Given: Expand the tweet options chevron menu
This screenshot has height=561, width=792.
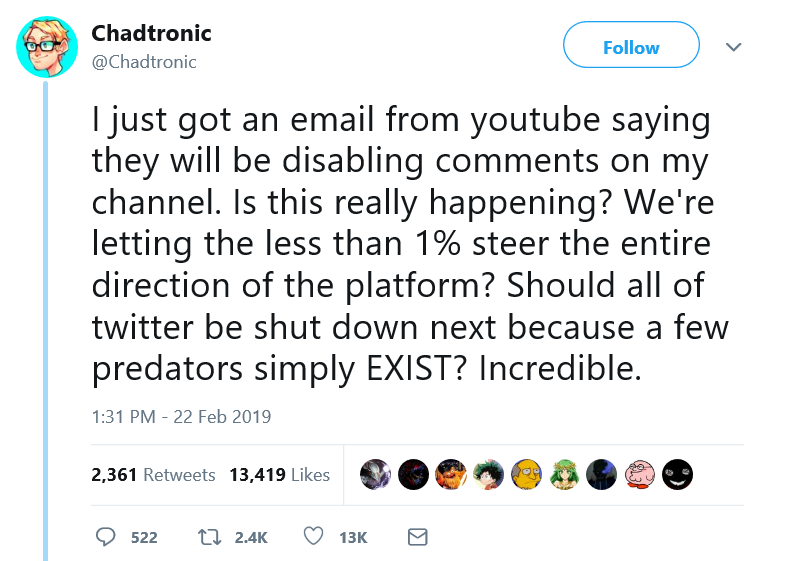Looking at the screenshot, I should (733, 47).
